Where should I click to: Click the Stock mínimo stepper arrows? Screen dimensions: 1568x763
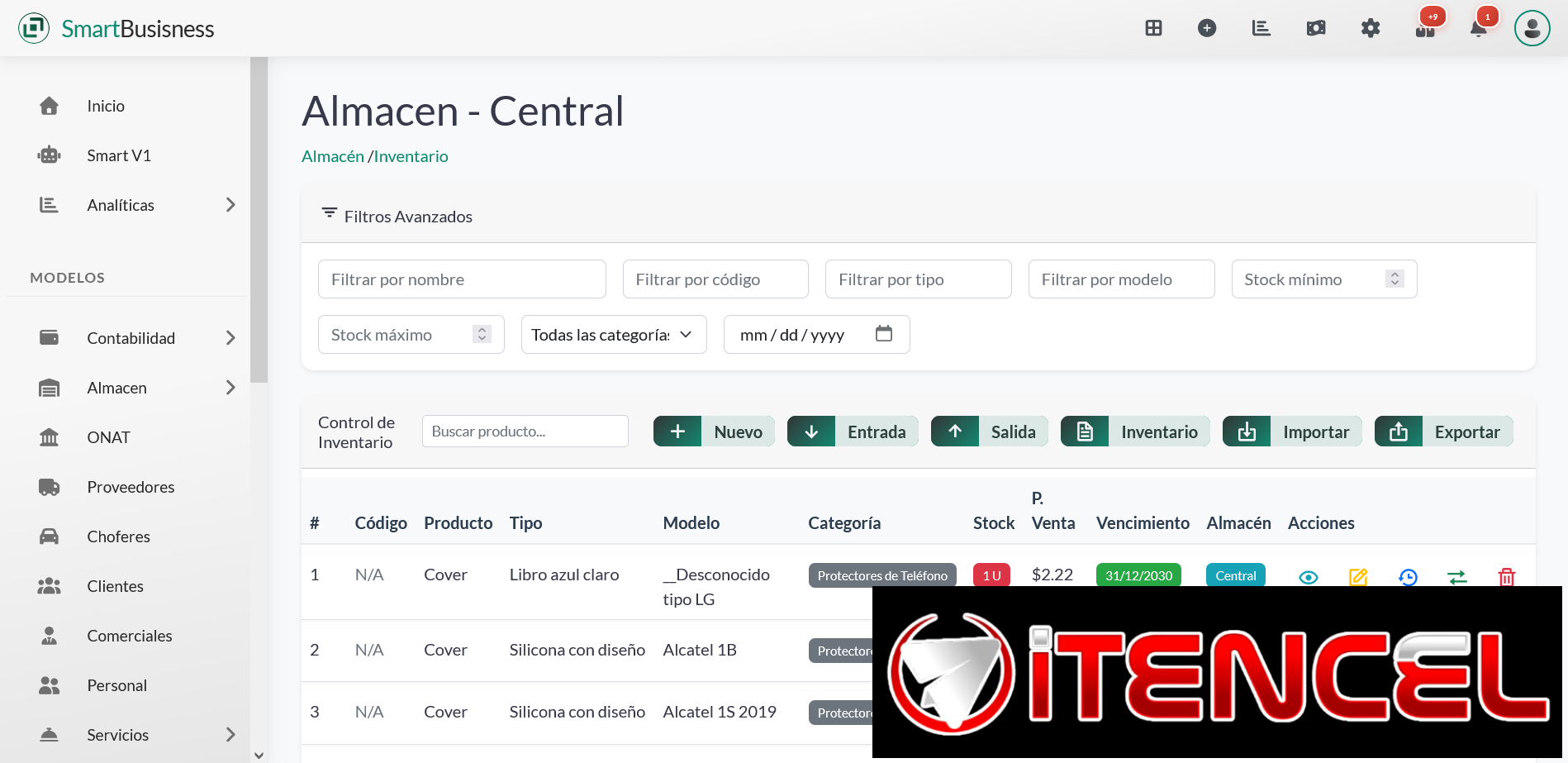[1395, 279]
